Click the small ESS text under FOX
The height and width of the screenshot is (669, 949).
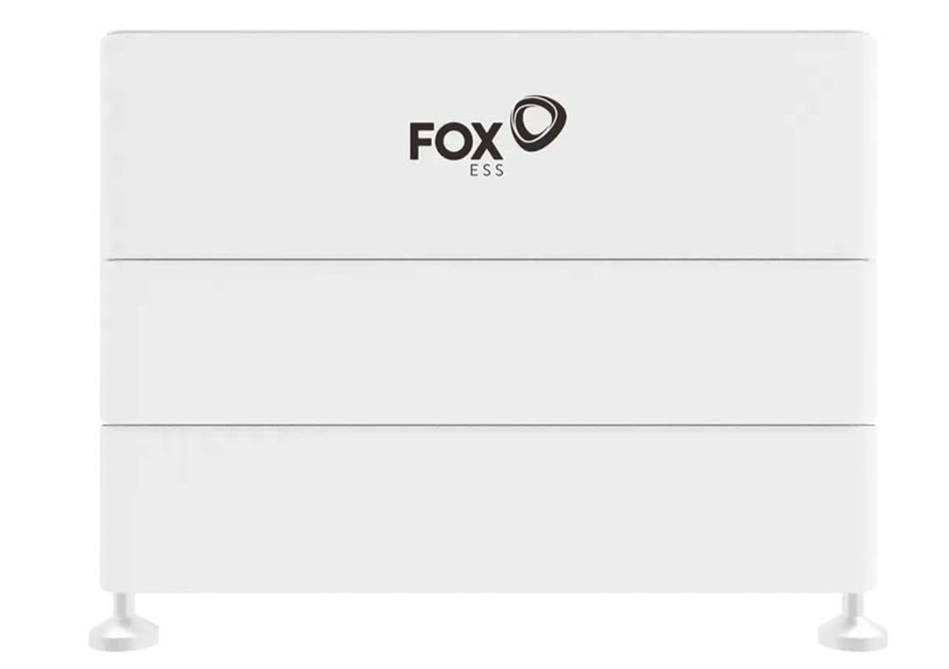click(x=486, y=171)
